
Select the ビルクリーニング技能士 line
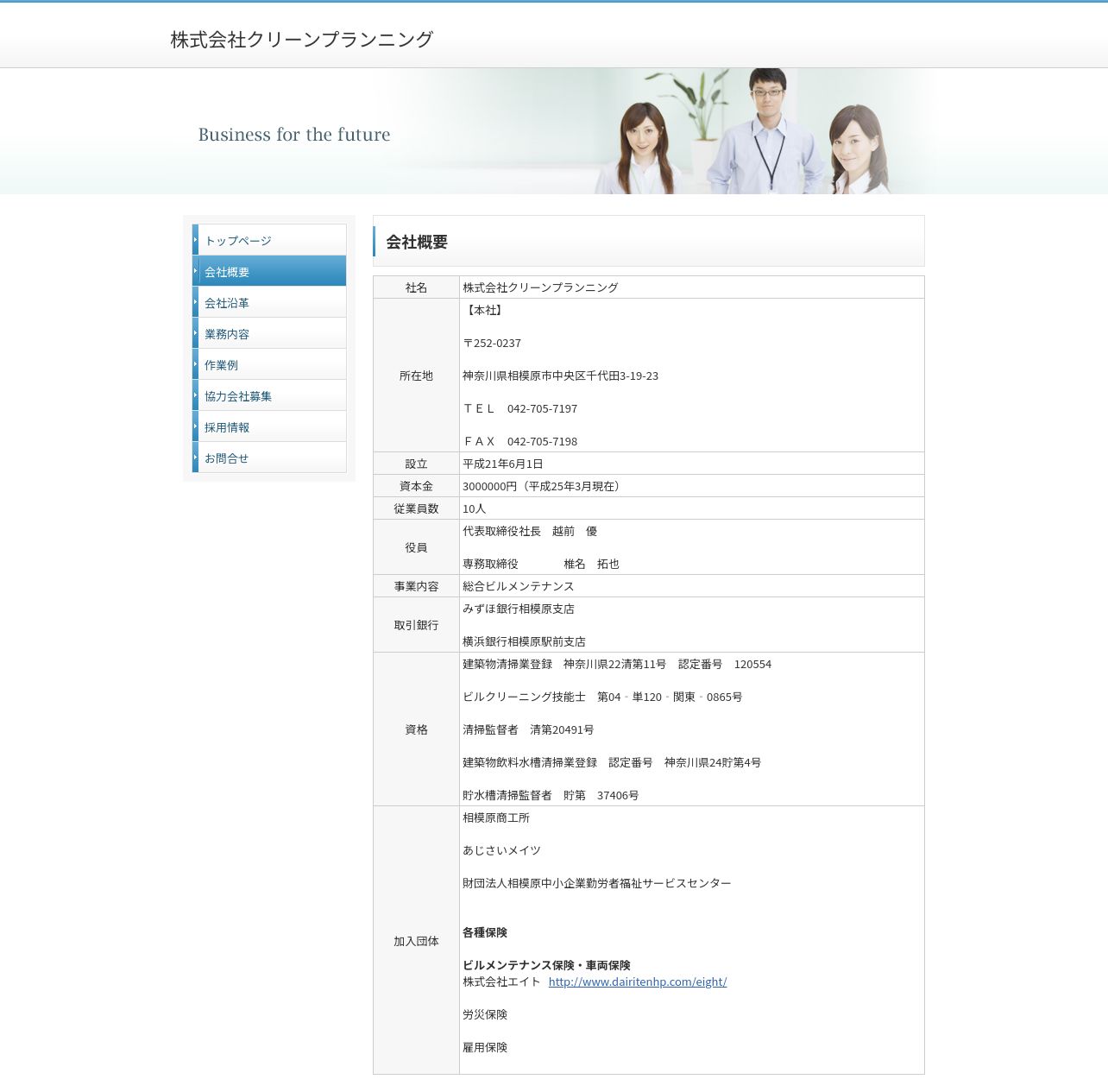point(602,697)
